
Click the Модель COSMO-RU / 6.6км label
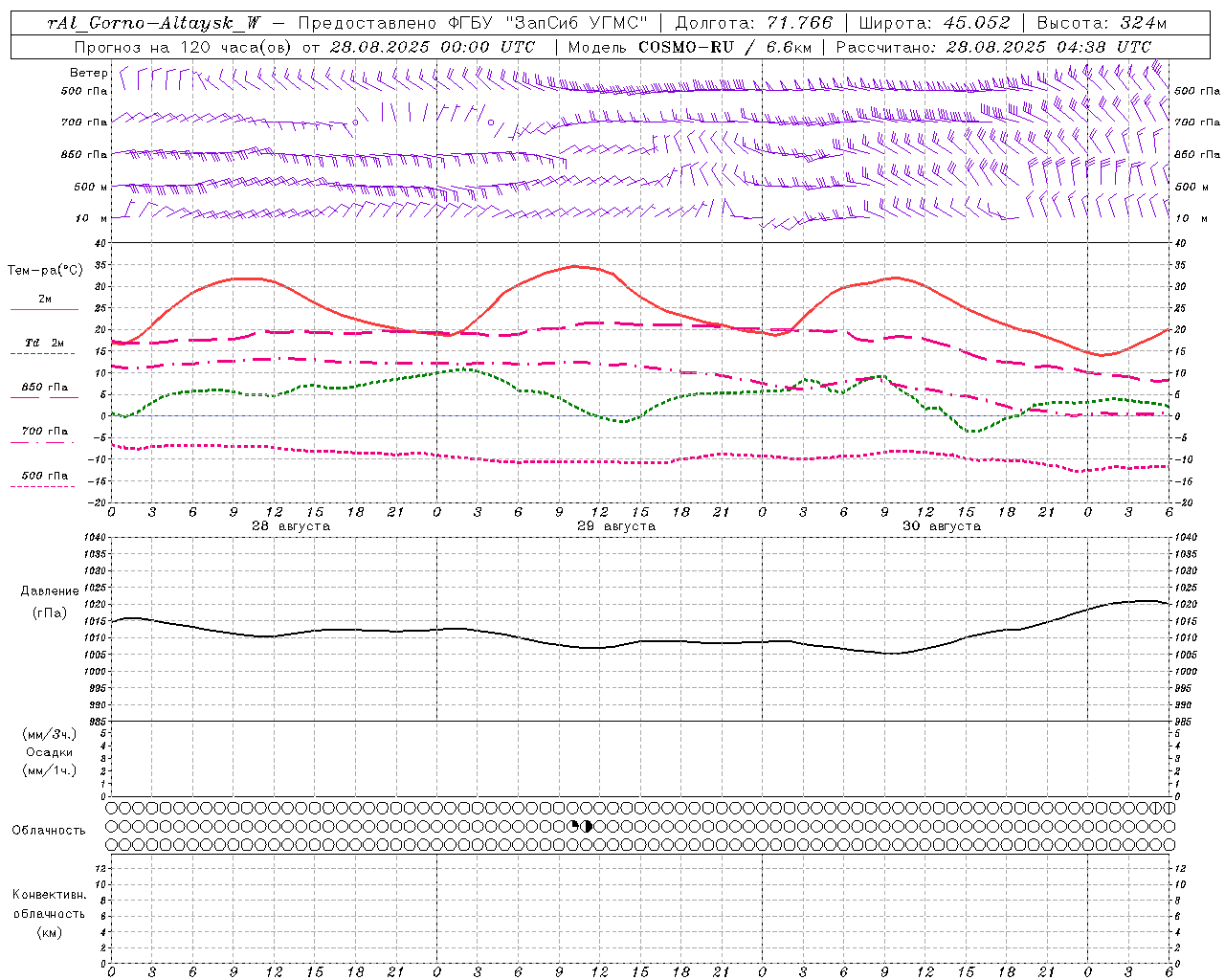pos(689,46)
